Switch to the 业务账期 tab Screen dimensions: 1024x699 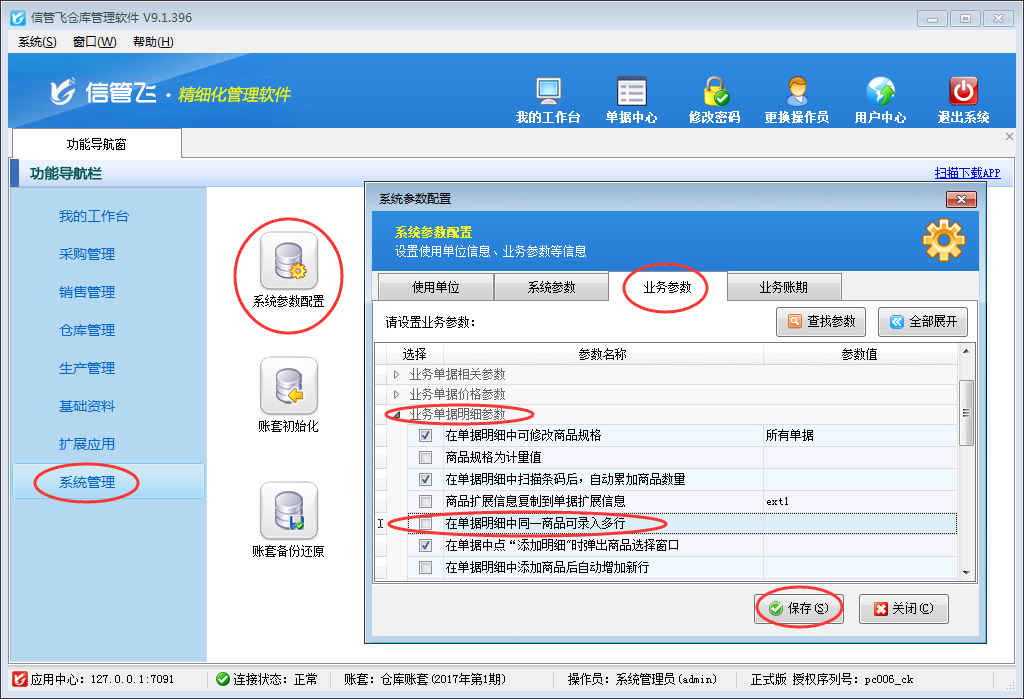784,288
